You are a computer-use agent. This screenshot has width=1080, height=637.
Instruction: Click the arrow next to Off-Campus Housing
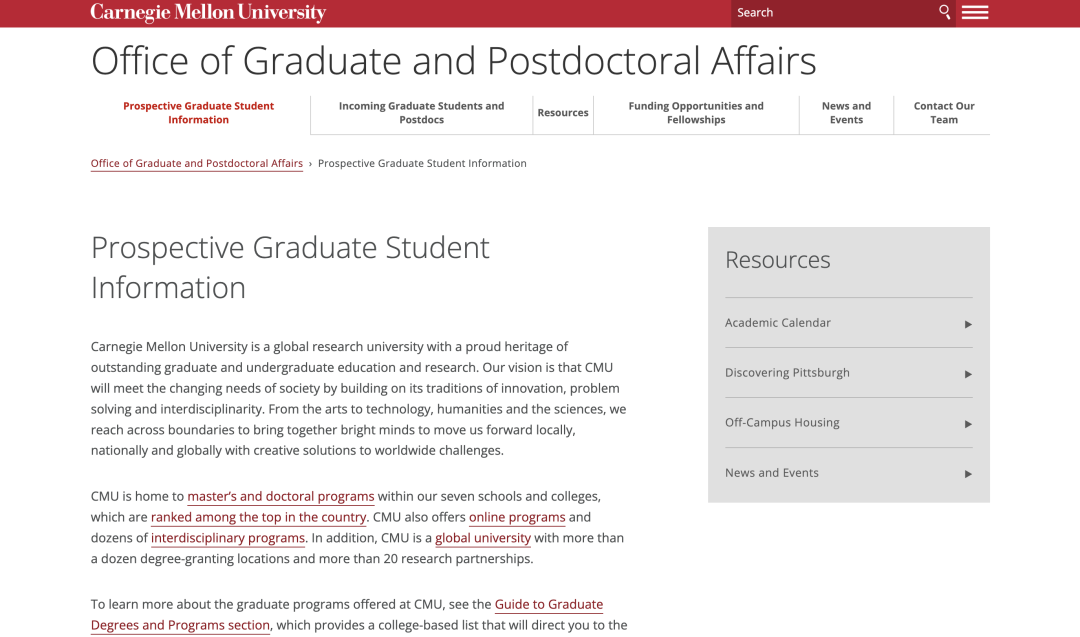point(968,424)
